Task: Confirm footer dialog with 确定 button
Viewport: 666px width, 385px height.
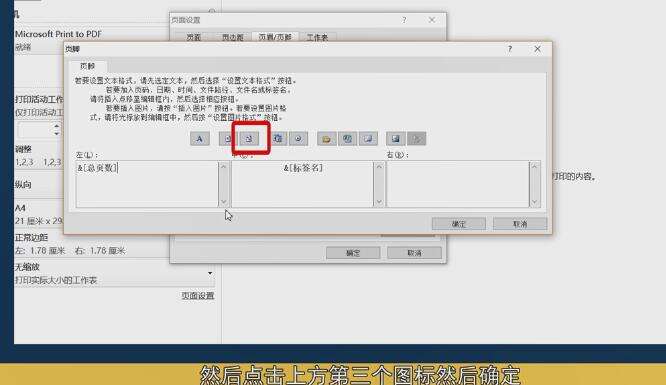Action: click(x=459, y=224)
